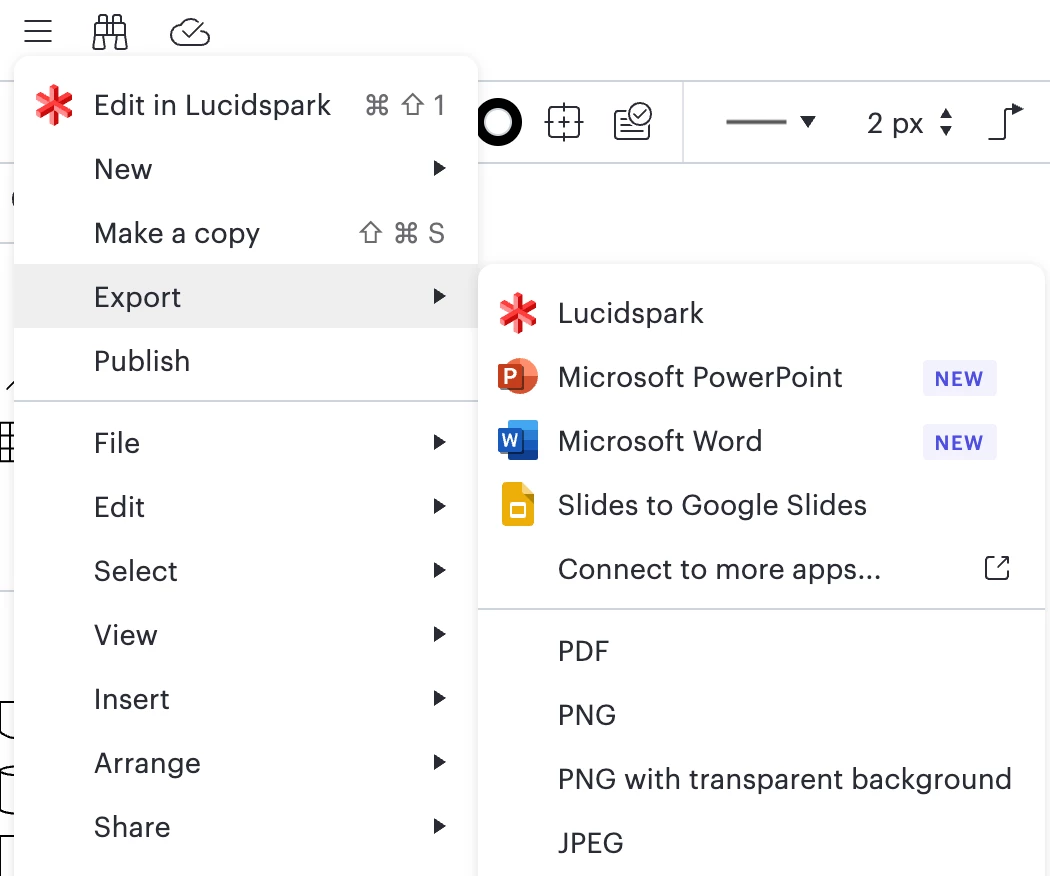Click the arrow next to View

[439, 634]
